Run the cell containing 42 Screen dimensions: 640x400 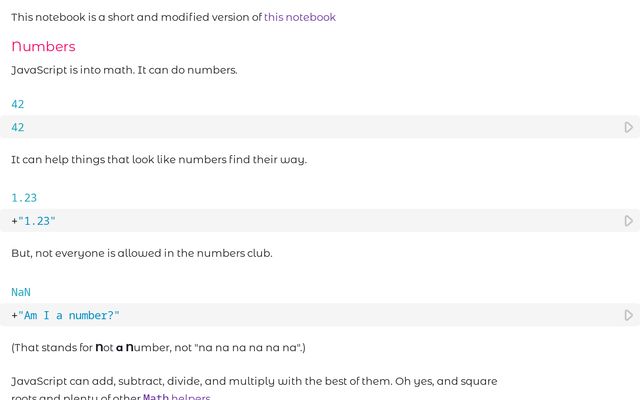click(628, 127)
